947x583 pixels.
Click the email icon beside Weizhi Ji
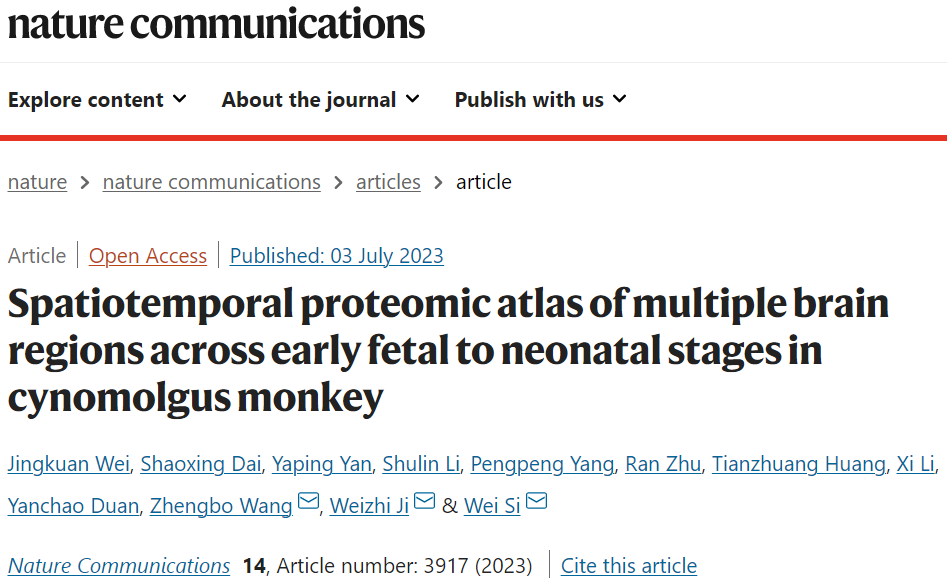click(425, 501)
